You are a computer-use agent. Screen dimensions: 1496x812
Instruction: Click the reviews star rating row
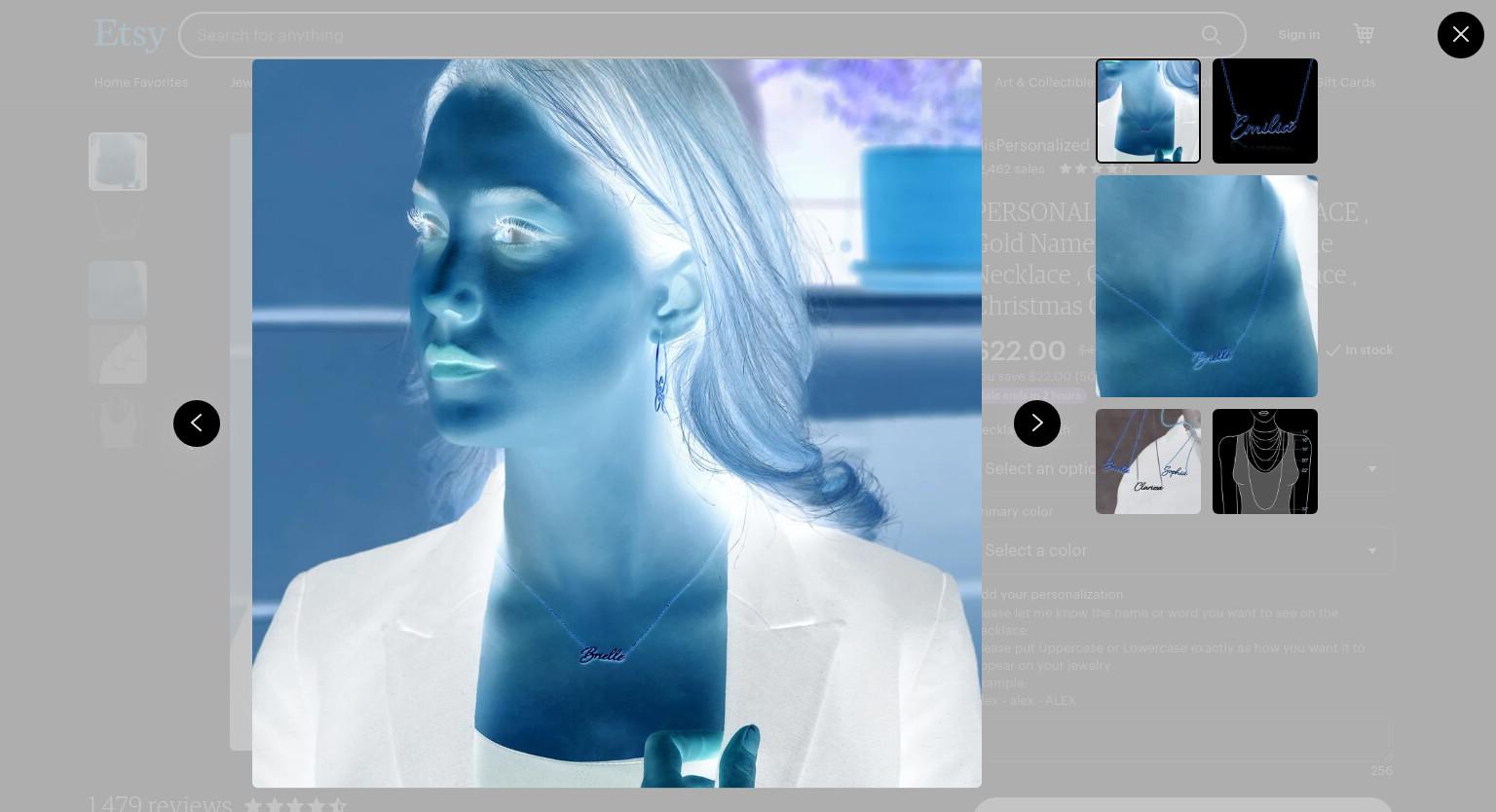(295, 804)
